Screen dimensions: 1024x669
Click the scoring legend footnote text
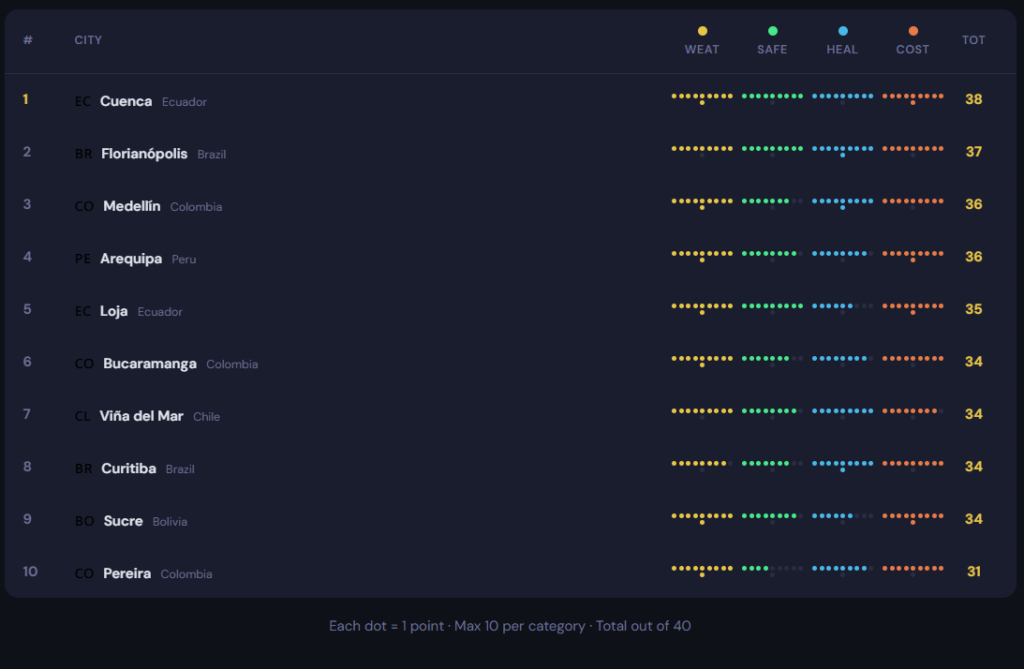[510, 626]
